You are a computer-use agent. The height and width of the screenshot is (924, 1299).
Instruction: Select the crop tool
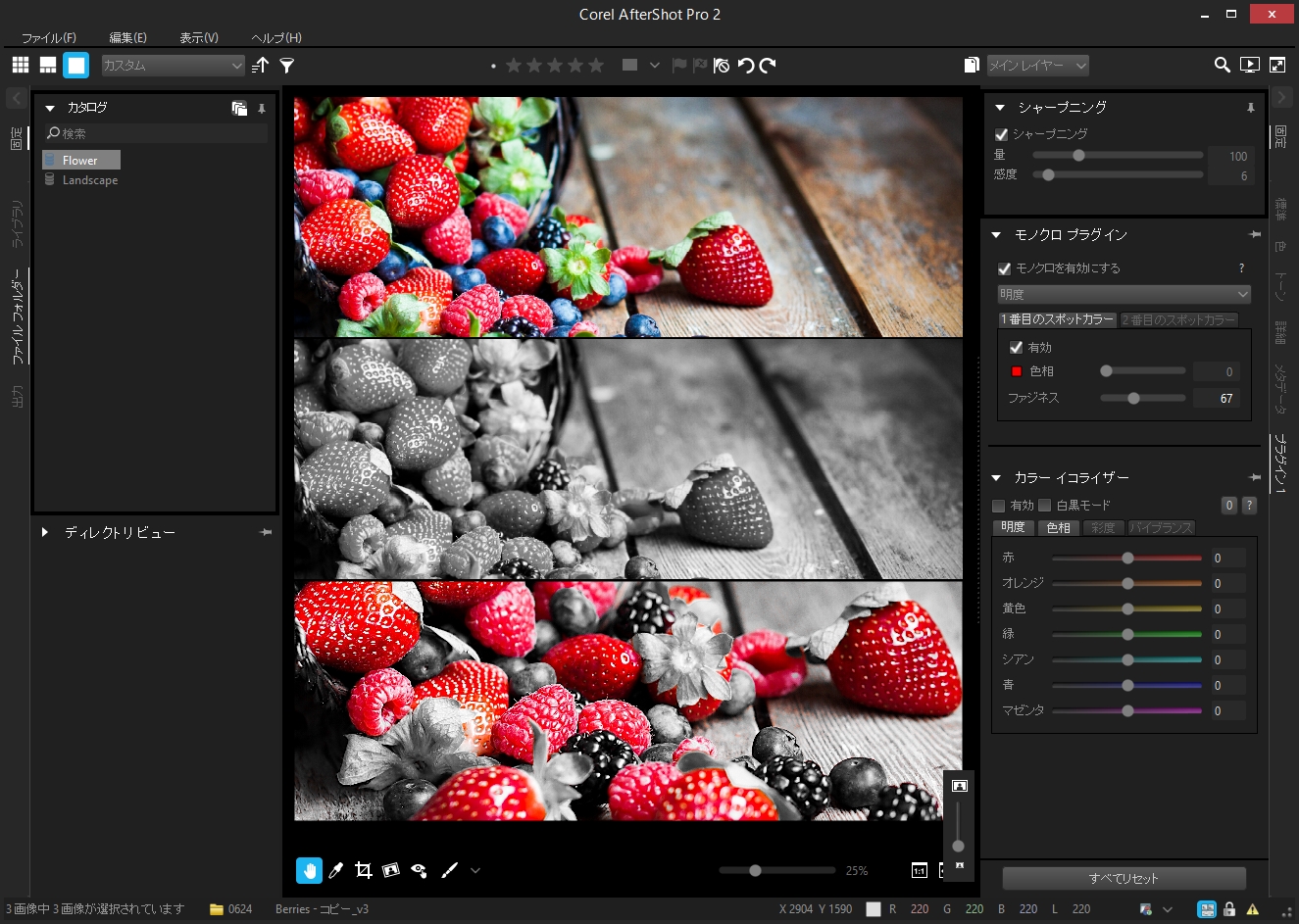(x=363, y=870)
